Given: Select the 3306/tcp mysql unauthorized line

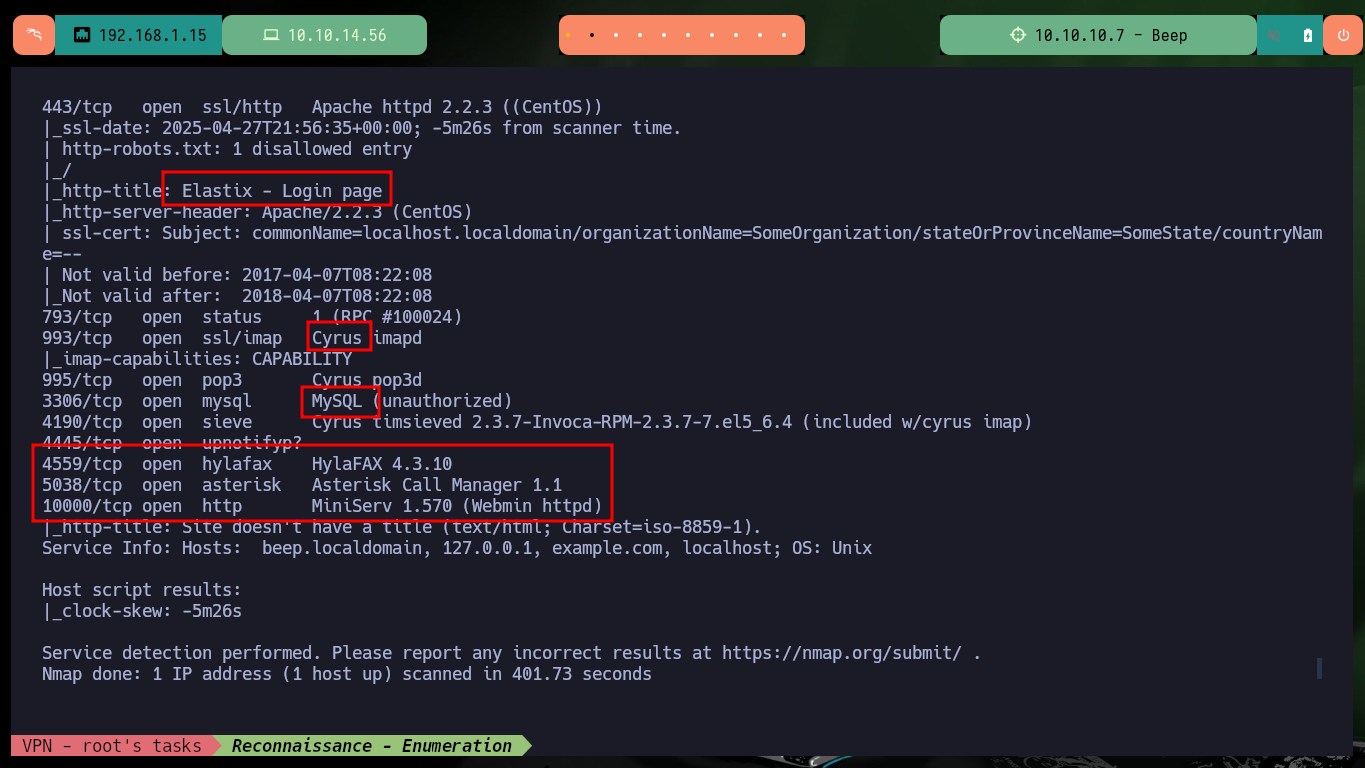Looking at the screenshot, I should (x=277, y=401).
